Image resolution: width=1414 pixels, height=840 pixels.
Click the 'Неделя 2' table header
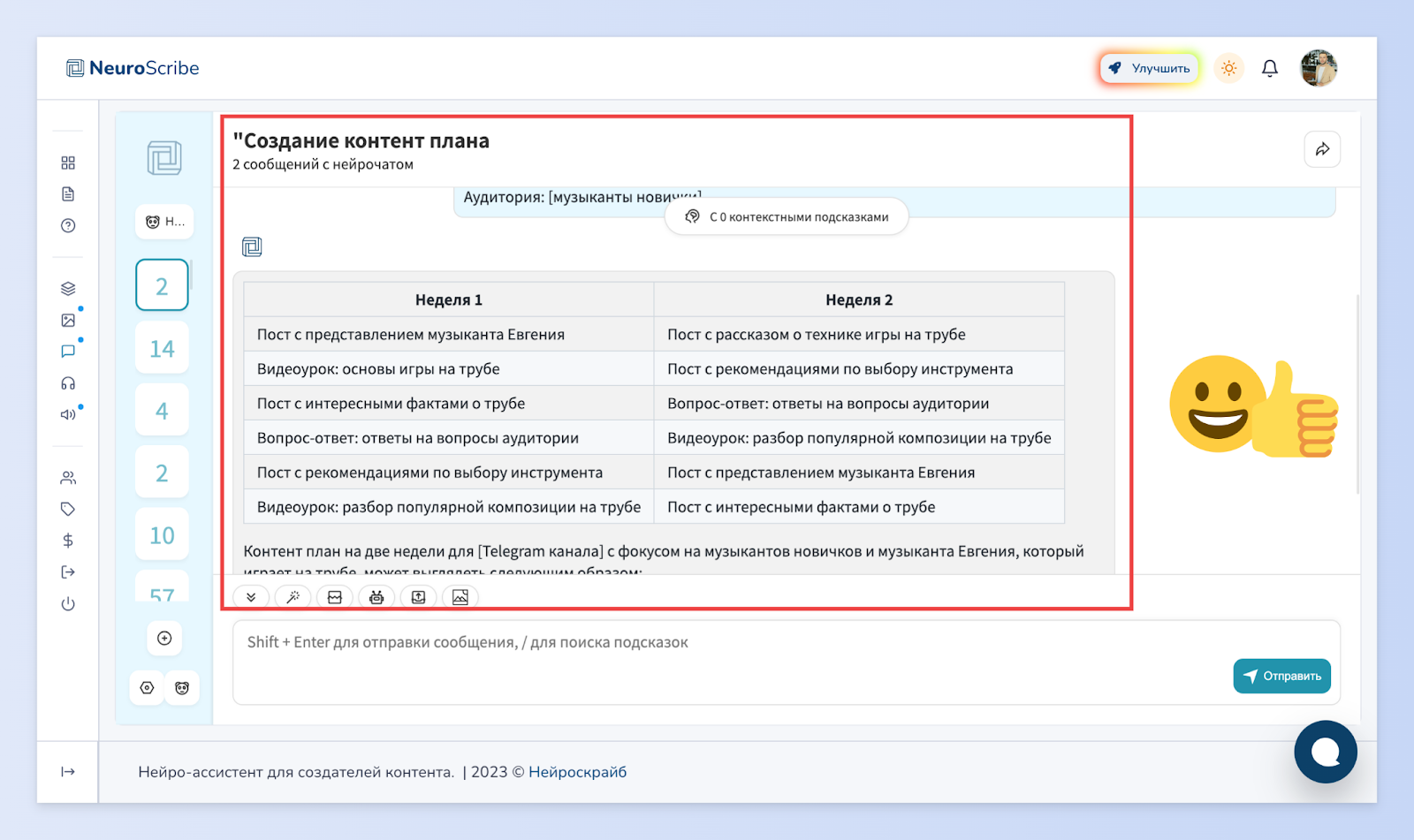(859, 299)
